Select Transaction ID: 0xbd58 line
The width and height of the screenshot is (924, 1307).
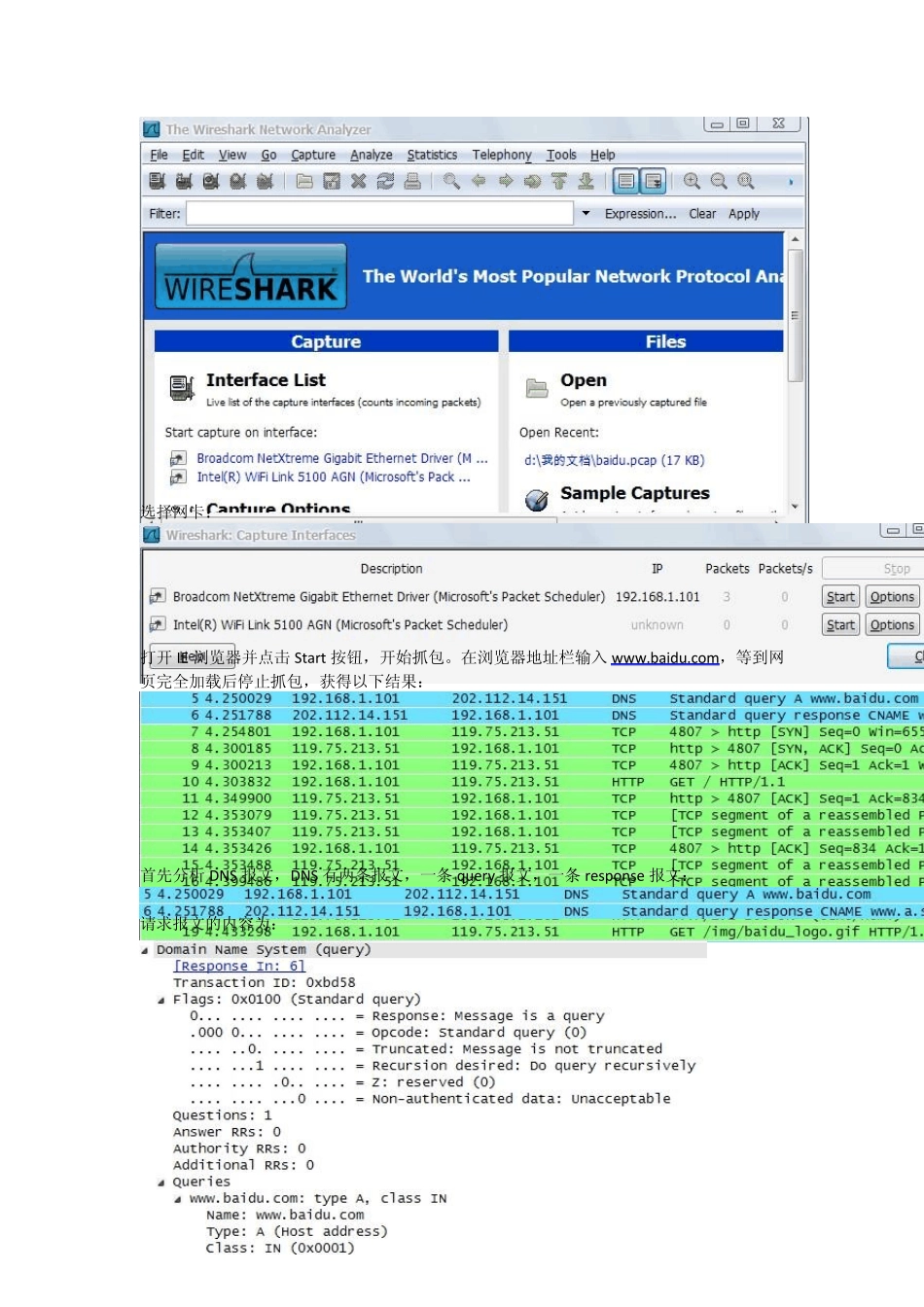click(265, 983)
